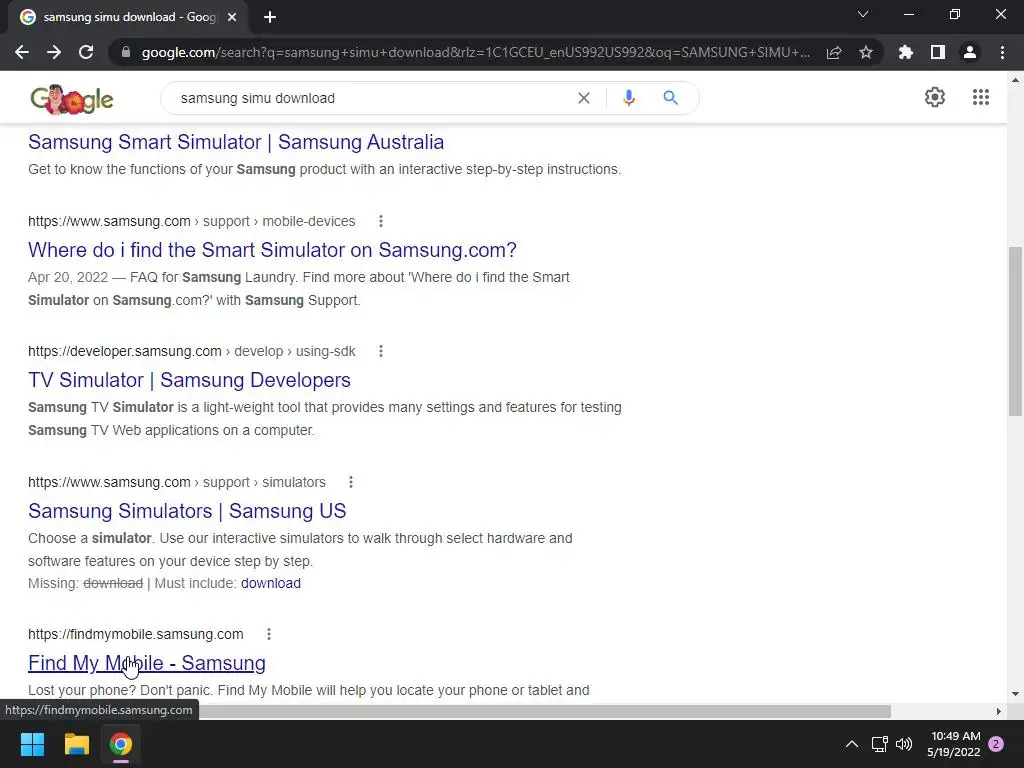Click the scroll right arrow
Image resolution: width=1024 pixels, height=768 pixels.
[x=998, y=711]
